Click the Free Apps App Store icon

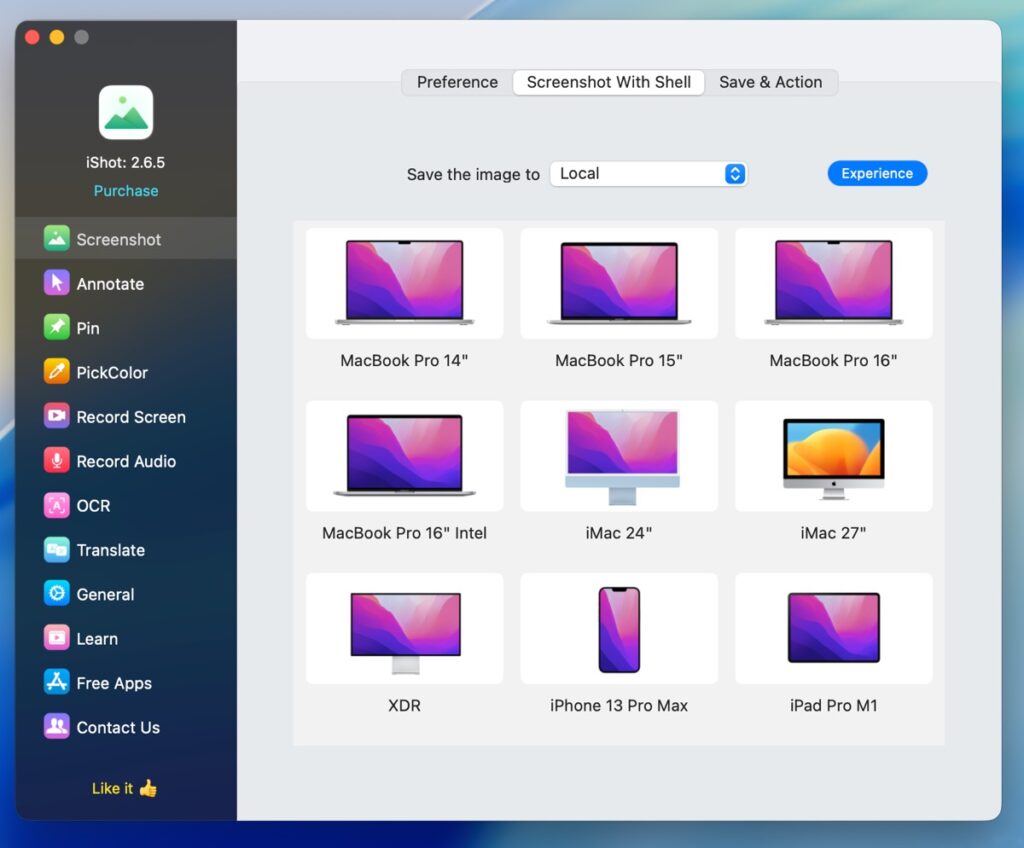tap(57, 682)
